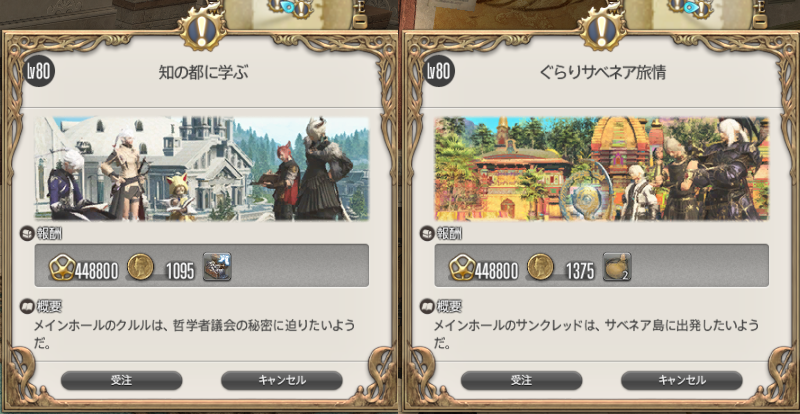Click the 報酬 section icon in left dialog

(x=27, y=234)
